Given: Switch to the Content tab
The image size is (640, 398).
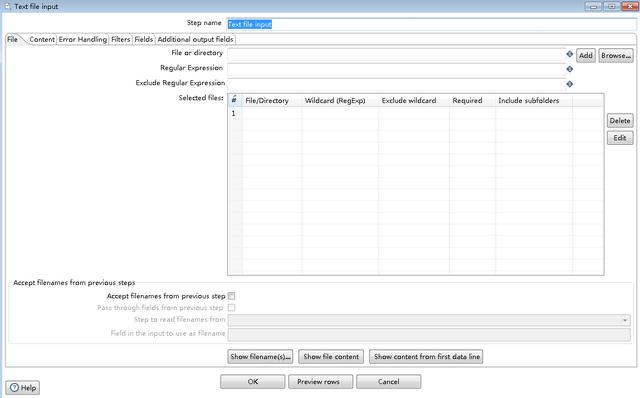Looking at the screenshot, I should pyautogui.click(x=42, y=39).
